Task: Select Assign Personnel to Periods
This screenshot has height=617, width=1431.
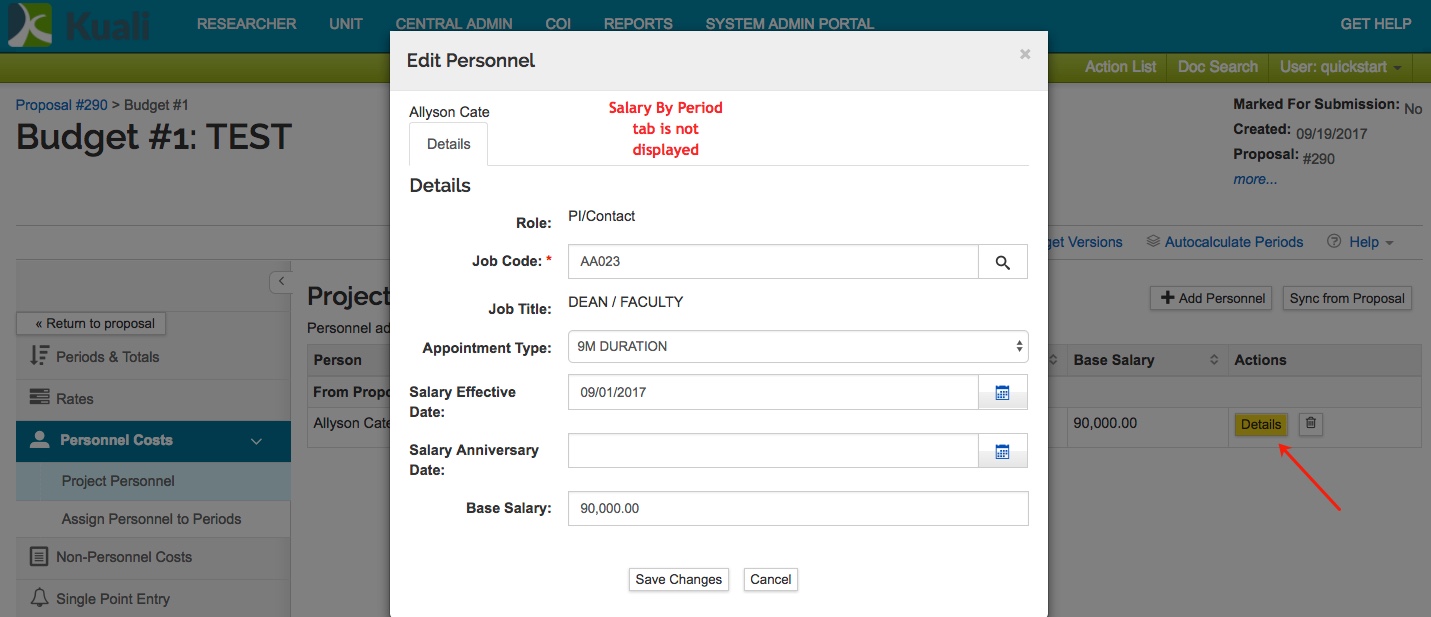Action: coord(153,519)
